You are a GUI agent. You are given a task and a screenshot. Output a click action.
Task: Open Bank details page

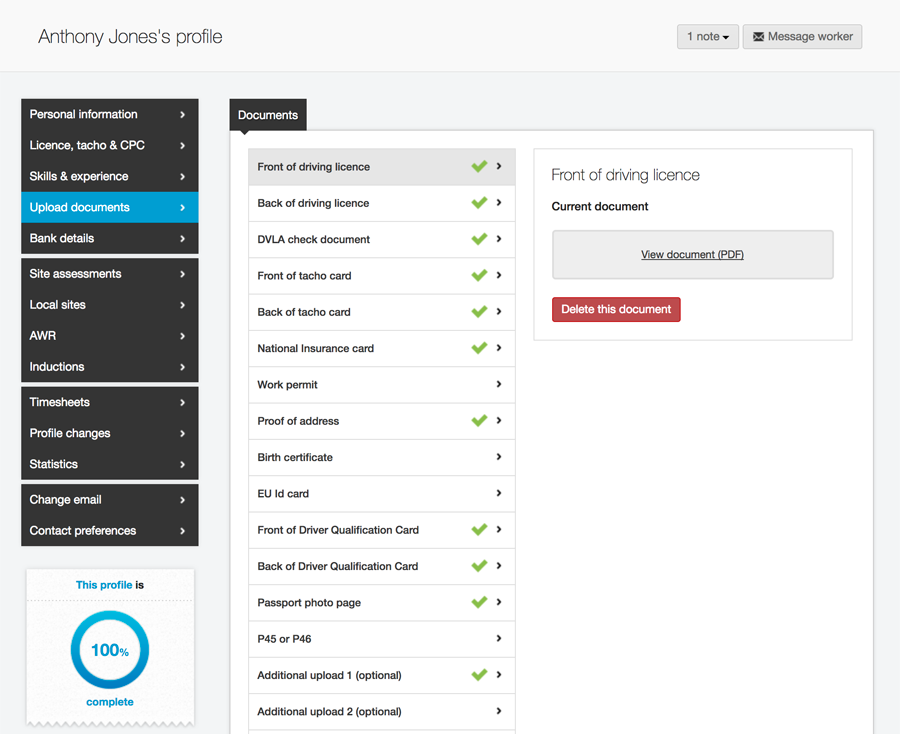pos(110,238)
